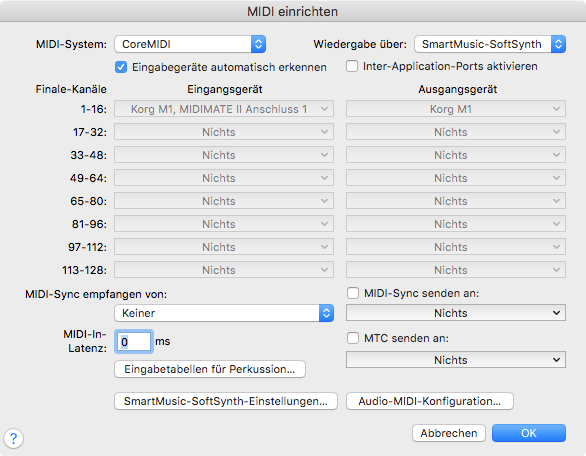Viewport: 586px width, 456px height.
Task: Click the Ausgangsgerät column heading
Action: [x=457, y=89]
